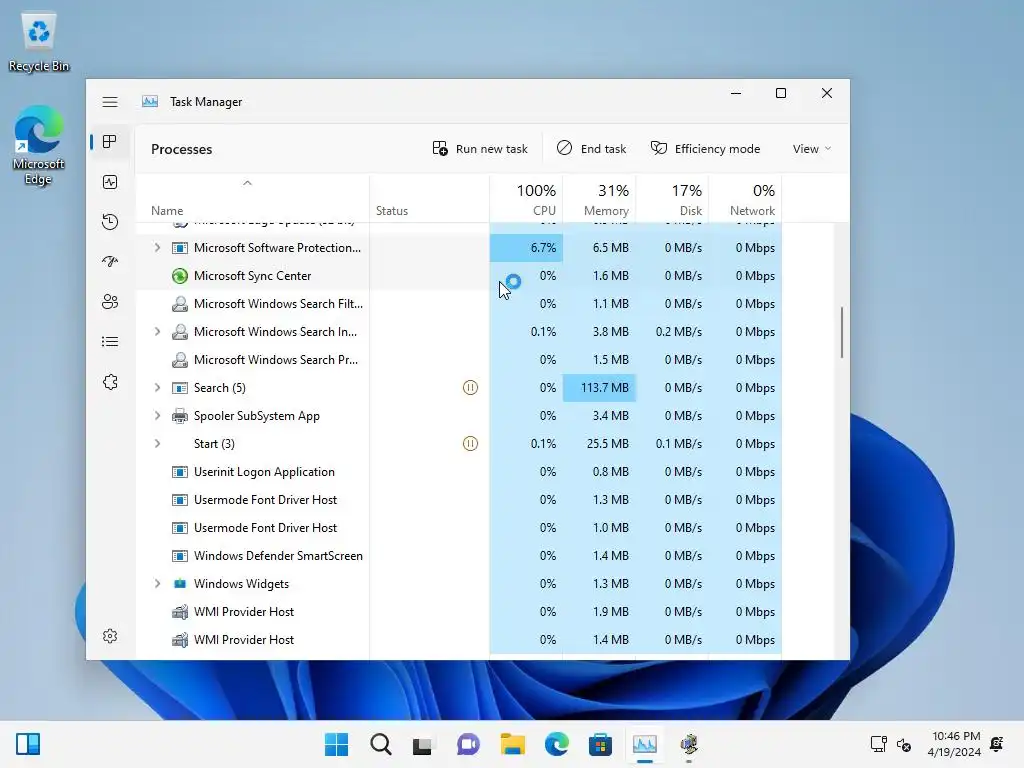Expand Spooler SubSystem App row
The width and height of the screenshot is (1024, 768).
pyautogui.click(x=157, y=416)
